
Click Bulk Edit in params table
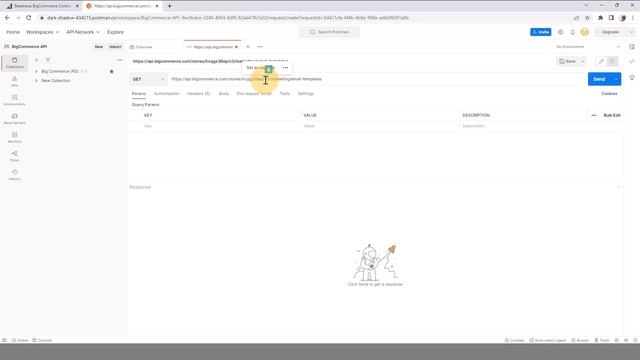pyautogui.click(x=612, y=116)
